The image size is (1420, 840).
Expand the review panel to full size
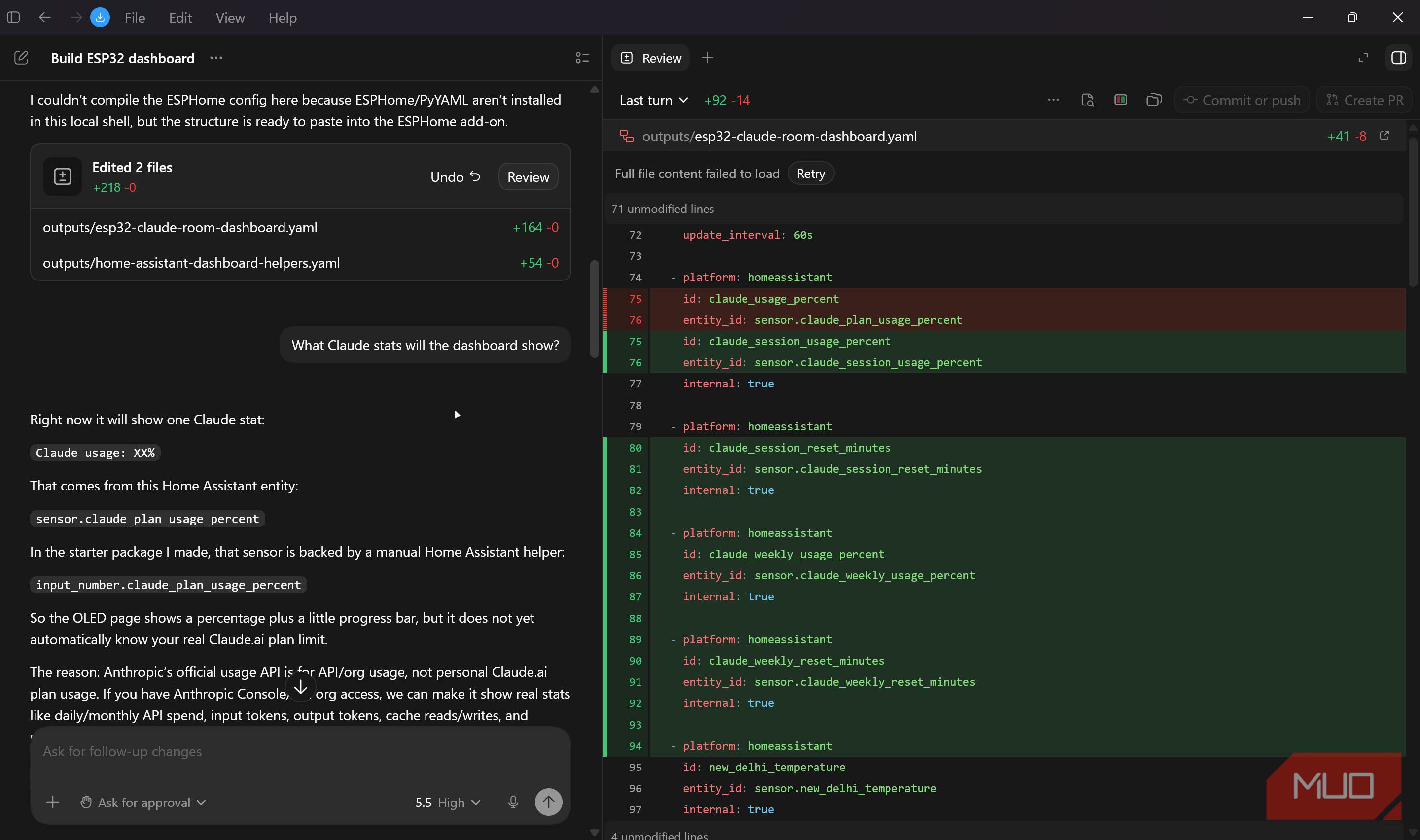(x=1363, y=58)
